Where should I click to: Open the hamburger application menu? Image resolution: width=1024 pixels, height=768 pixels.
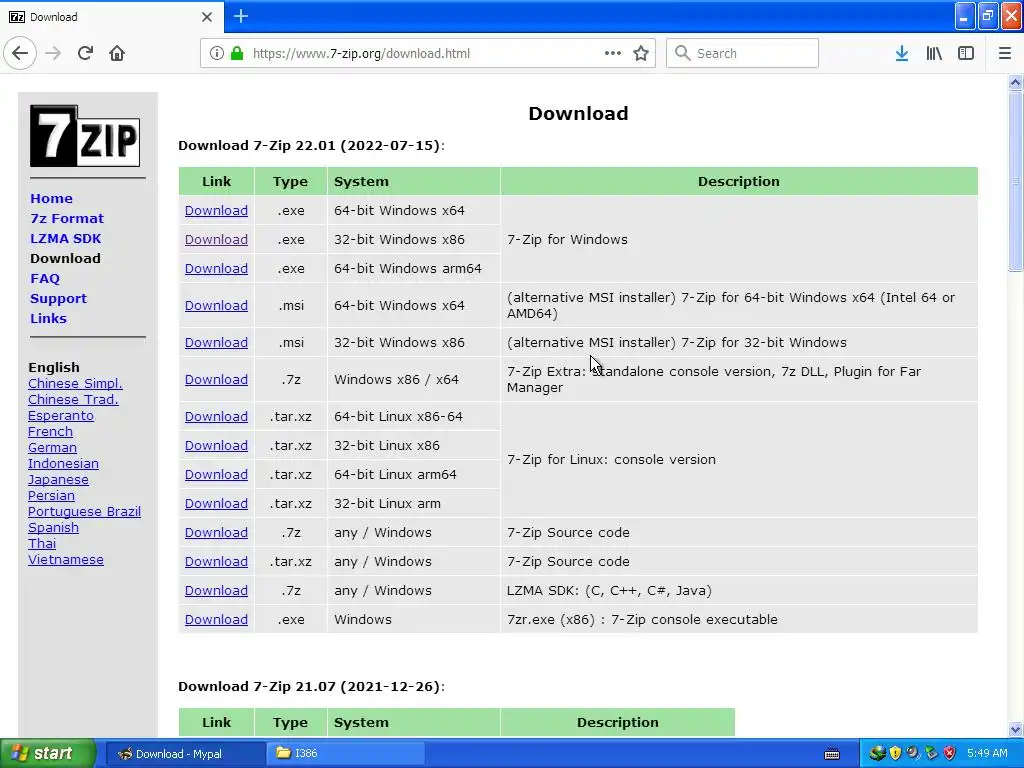pos(1005,53)
